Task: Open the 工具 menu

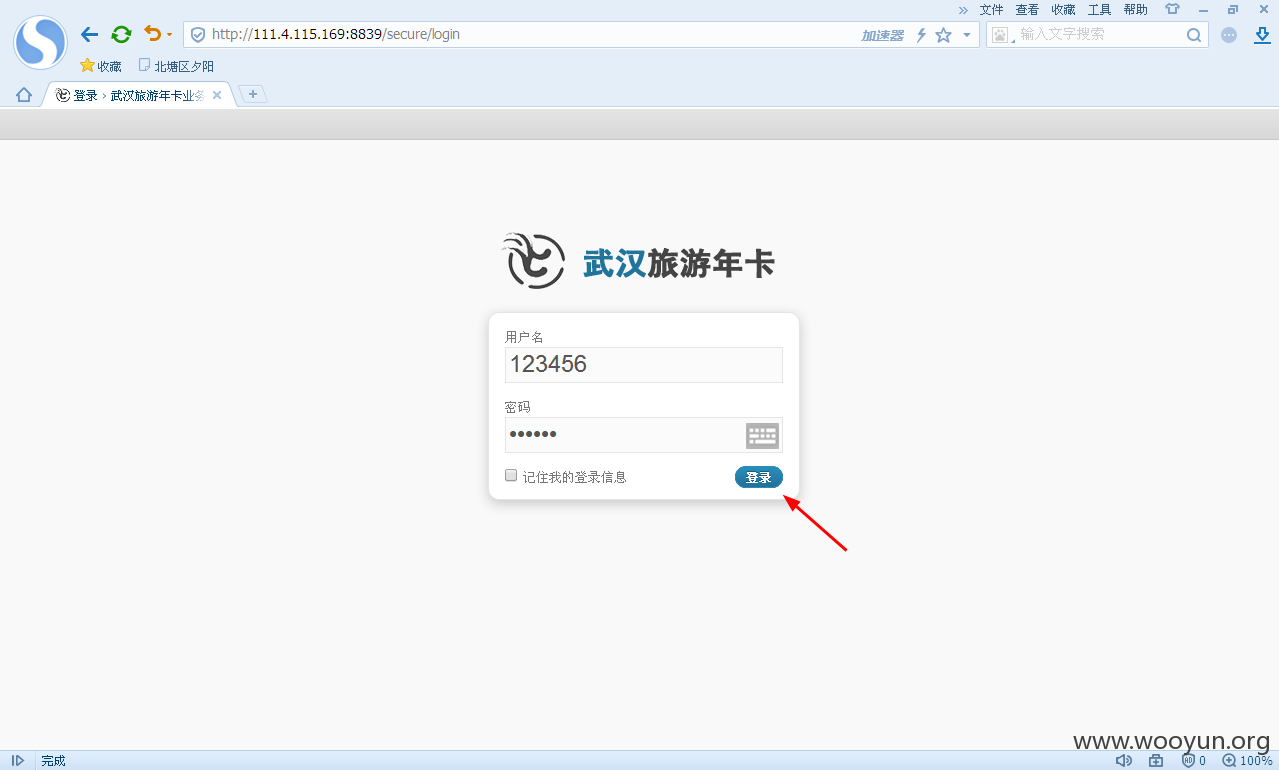Action: point(1099,9)
